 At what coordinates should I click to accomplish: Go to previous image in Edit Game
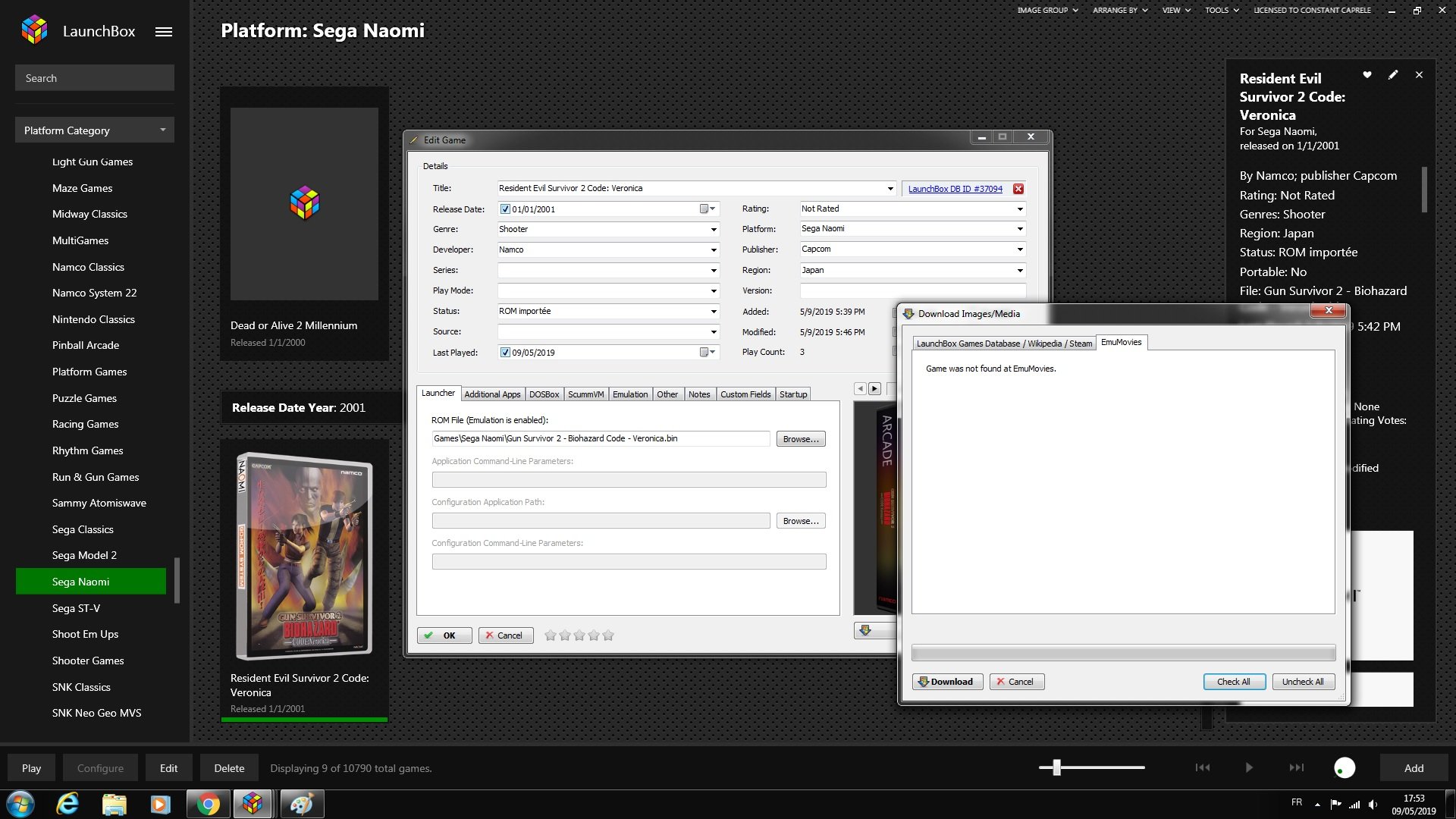click(x=860, y=388)
